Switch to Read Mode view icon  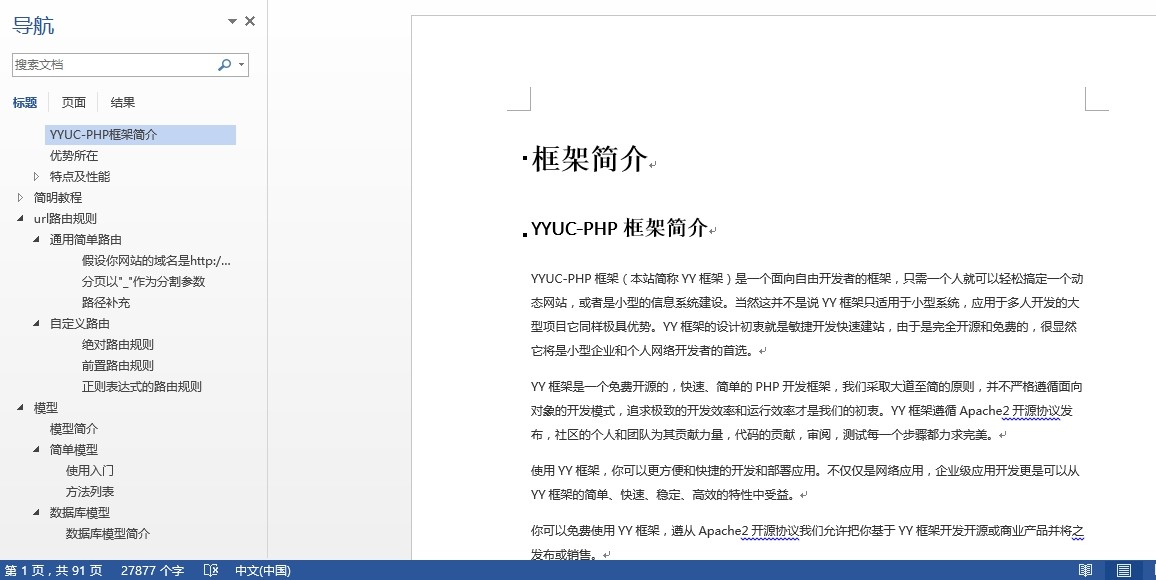[1085, 570]
